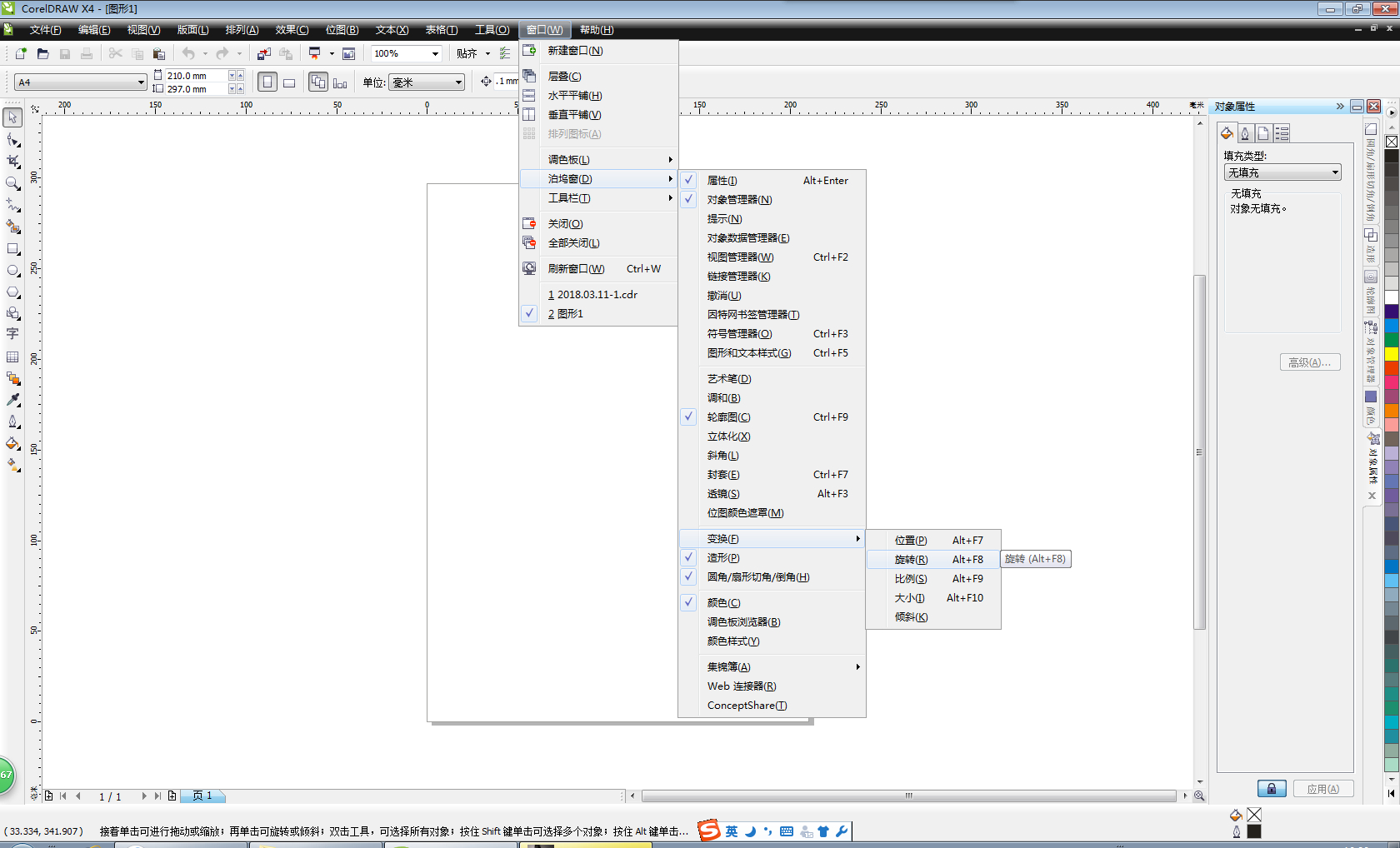
Task: Choose 位置(P) in the Transform submenu
Action: coord(933,540)
